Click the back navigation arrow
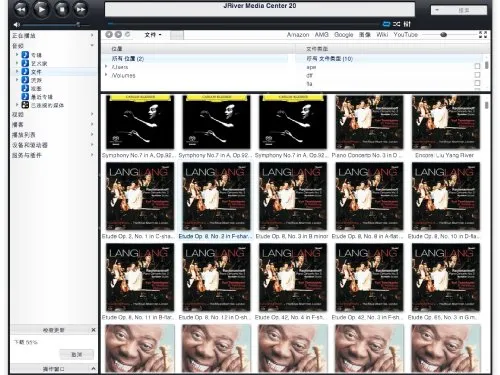The width and height of the screenshot is (500, 375). [109, 34]
